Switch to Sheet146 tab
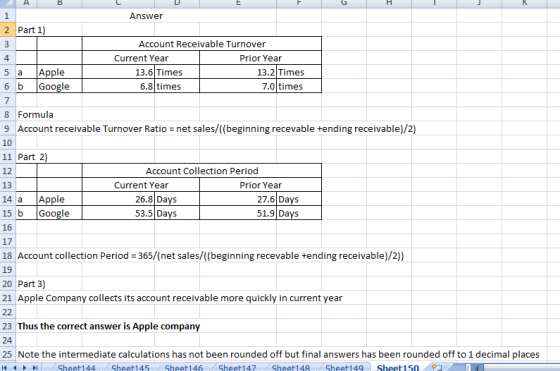This screenshot has height=371, width=560. pyautogui.click(x=184, y=368)
